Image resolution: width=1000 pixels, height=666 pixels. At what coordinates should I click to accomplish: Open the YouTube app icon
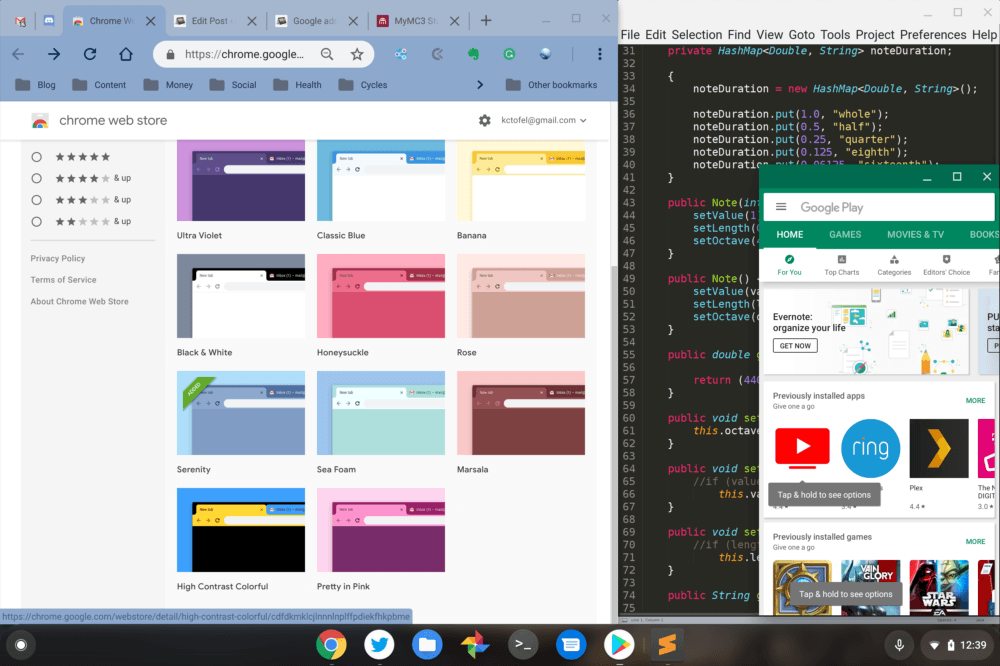802,448
